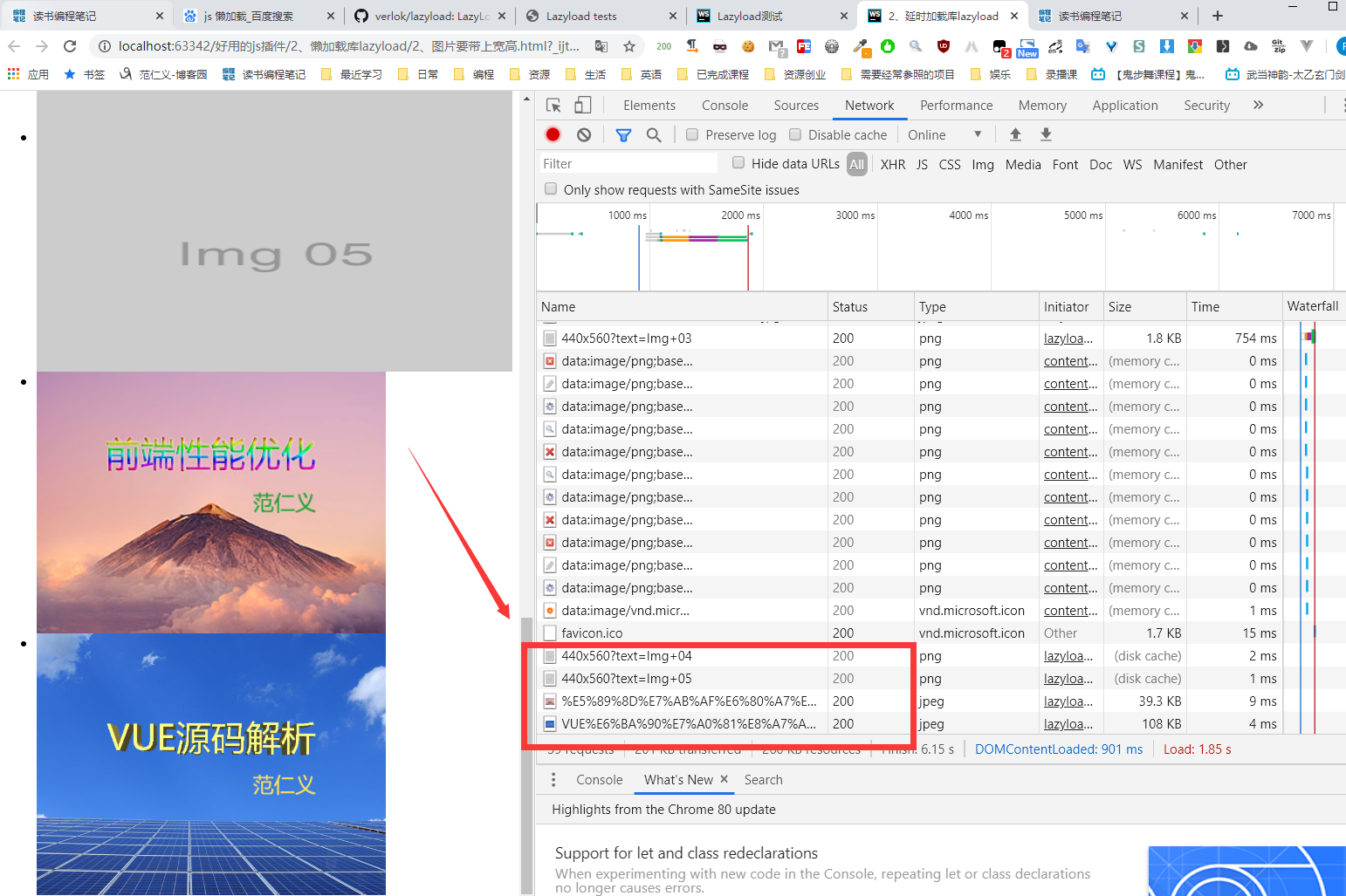Export HAR file using download arrow
The width and height of the screenshot is (1346, 896).
(1046, 134)
